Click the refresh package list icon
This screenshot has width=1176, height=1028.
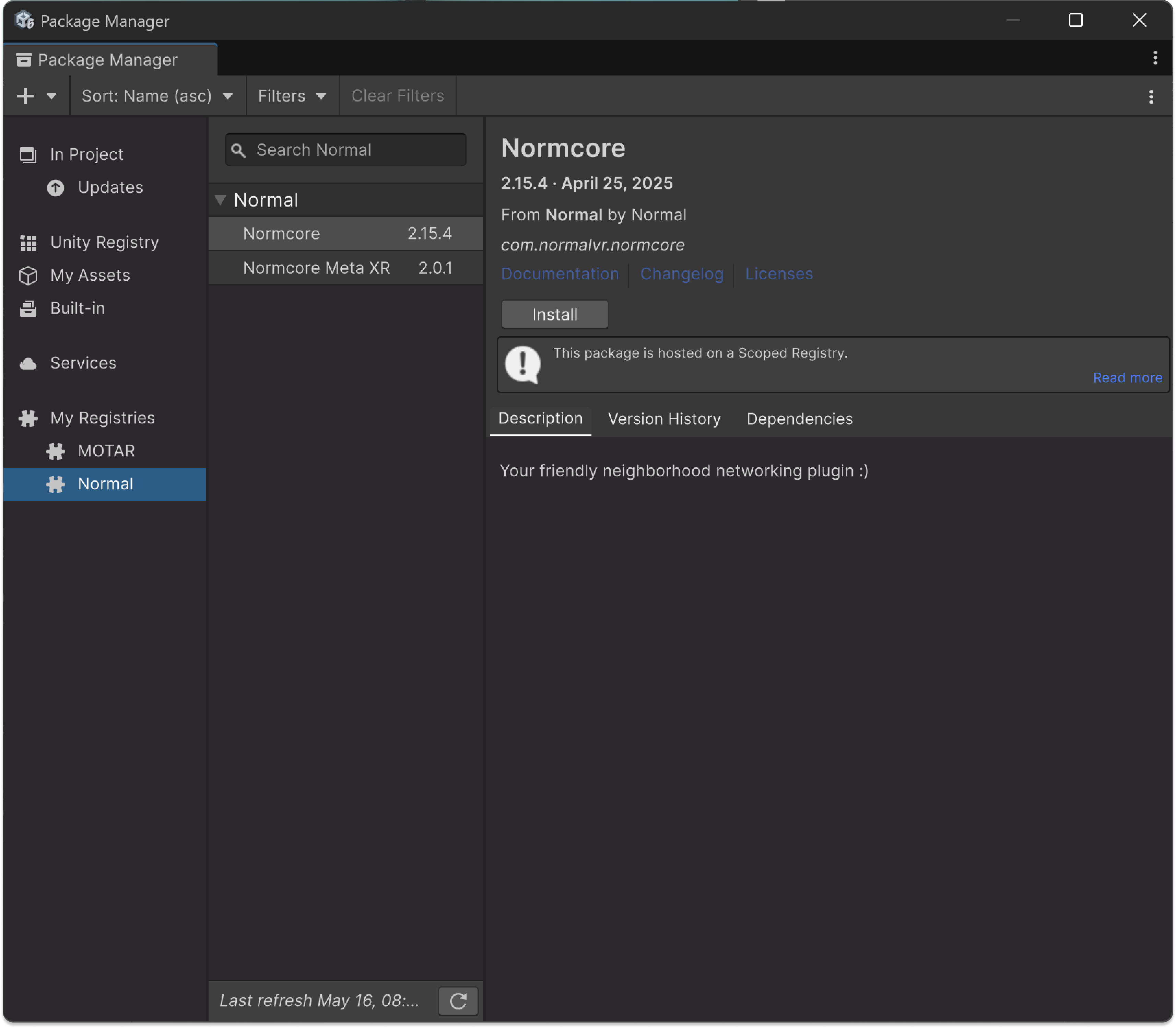458,1001
